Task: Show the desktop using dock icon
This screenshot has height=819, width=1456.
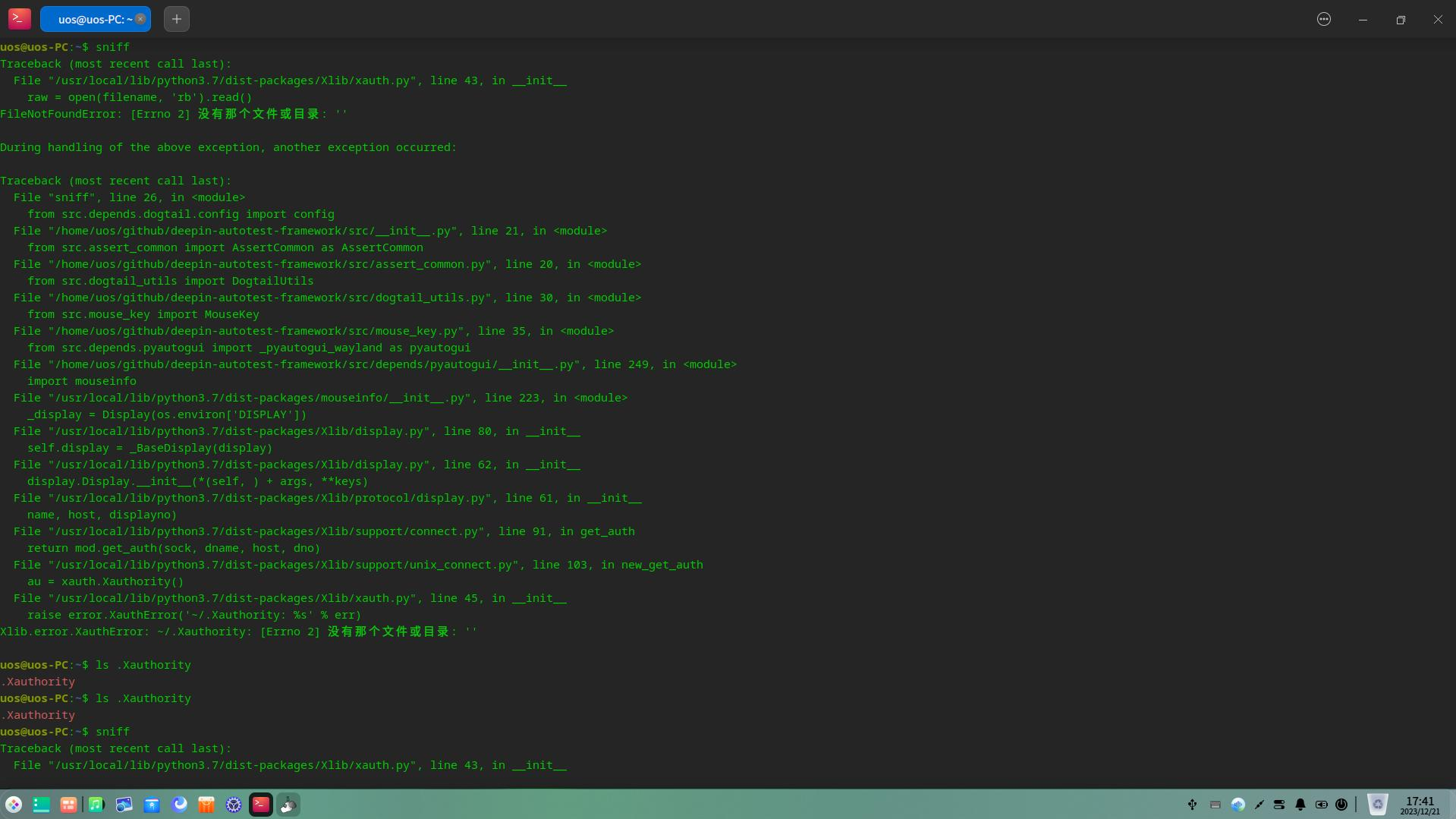Action: point(41,805)
